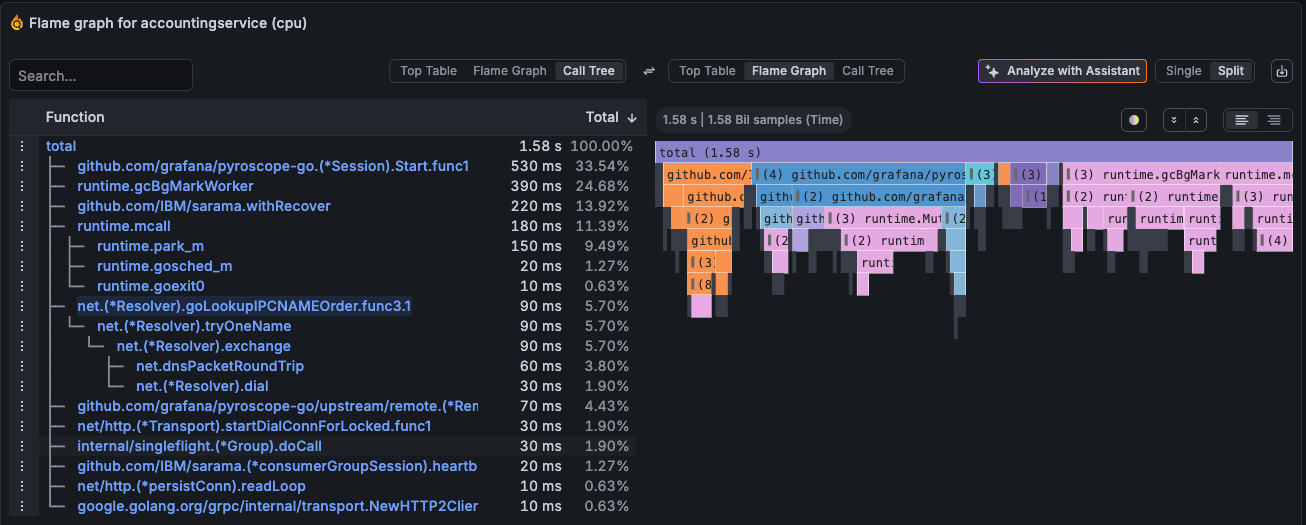The height and width of the screenshot is (525, 1306).
Task: Select runtime.gcBgMarkWorker in the call tree
Action: tap(165, 186)
